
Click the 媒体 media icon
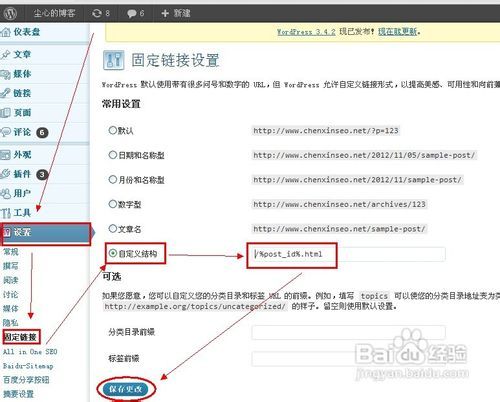[5, 74]
